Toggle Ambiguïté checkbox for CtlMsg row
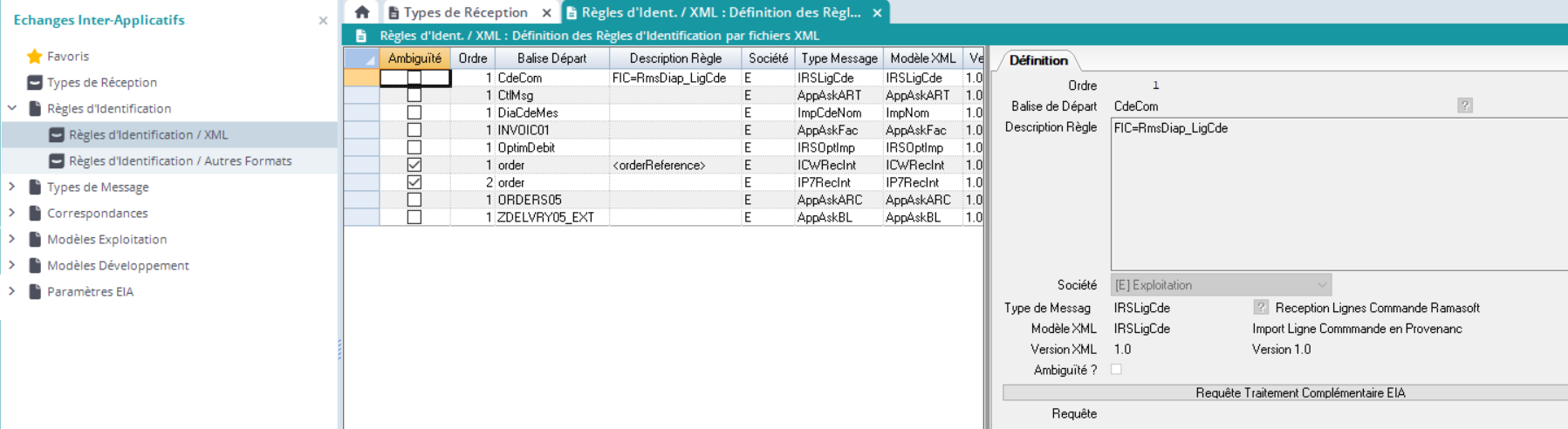Screen dimensions: 1568x429 pos(414,95)
